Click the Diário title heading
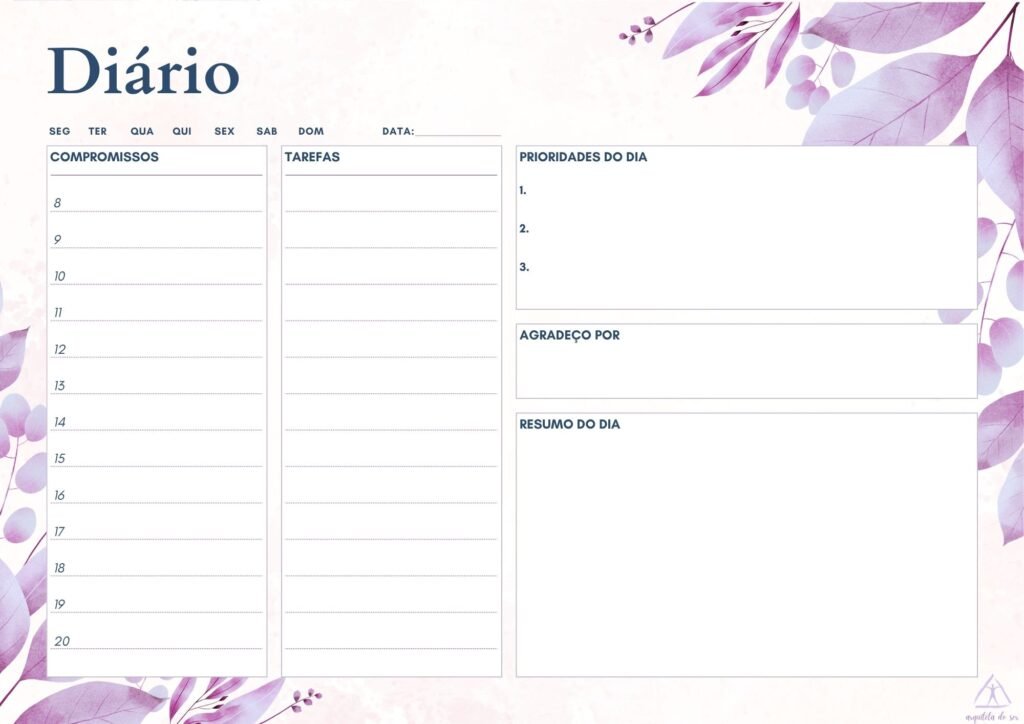This screenshot has height=724, width=1024. coord(143,72)
